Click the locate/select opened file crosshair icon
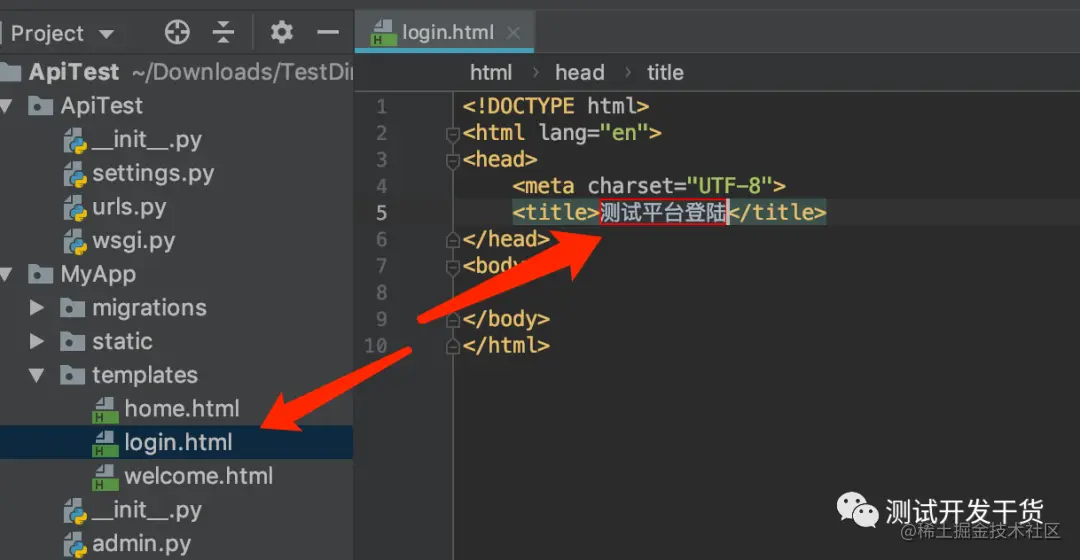The height and width of the screenshot is (560, 1080). click(177, 32)
